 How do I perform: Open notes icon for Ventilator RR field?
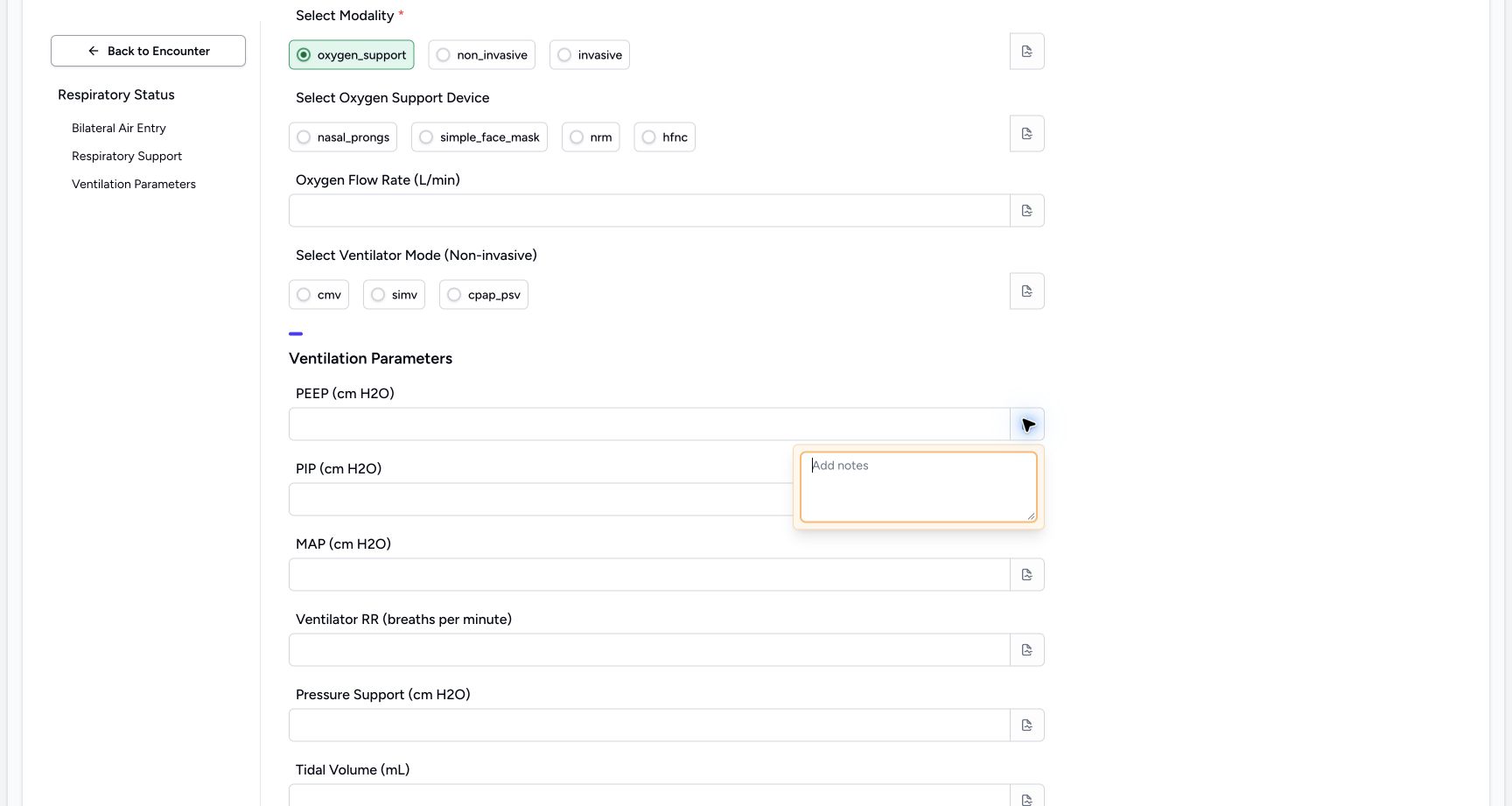(1027, 650)
